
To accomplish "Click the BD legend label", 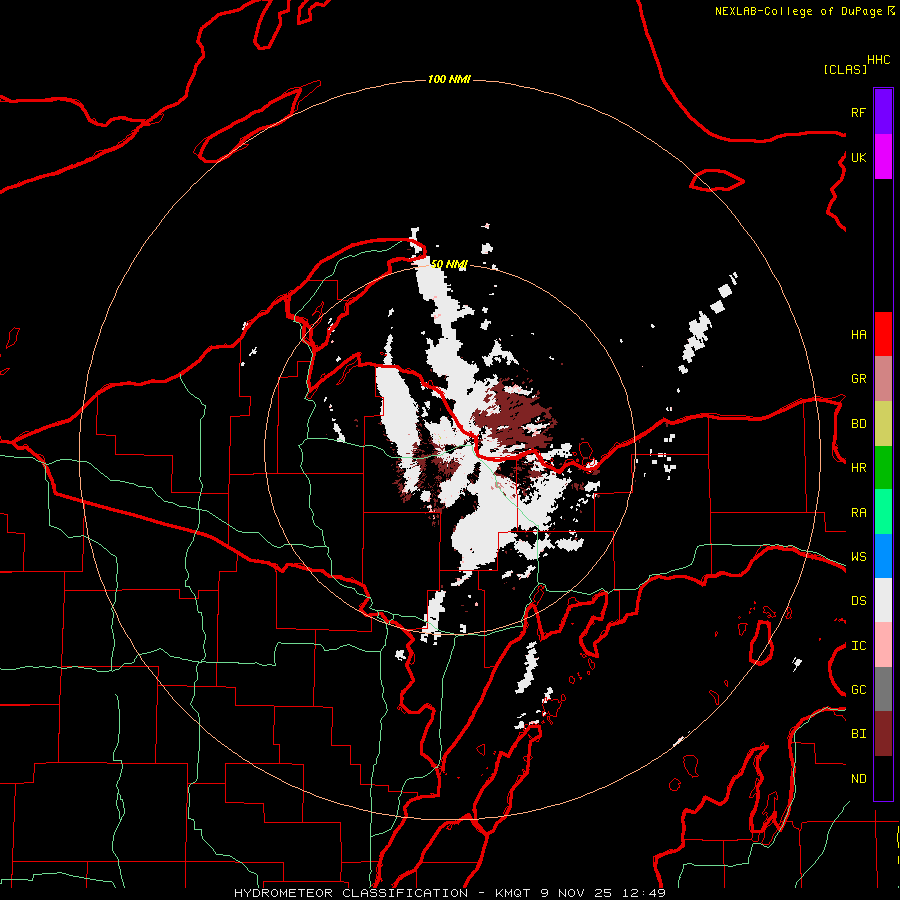I will coord(858,424).
